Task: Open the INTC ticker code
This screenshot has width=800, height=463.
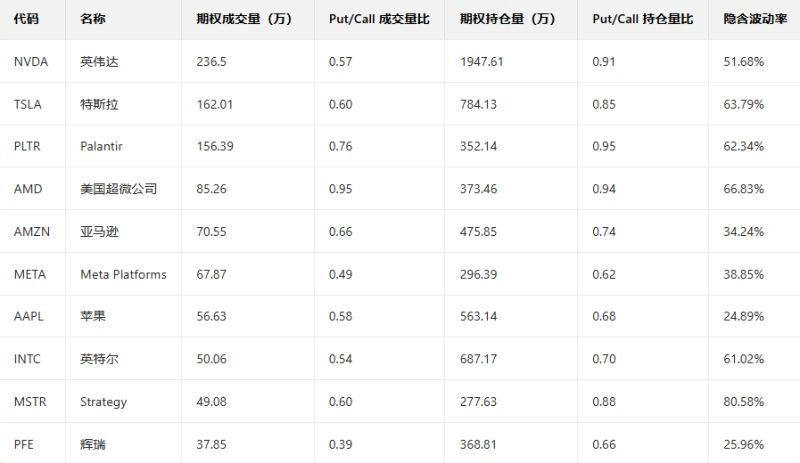Action: [28, 358]
